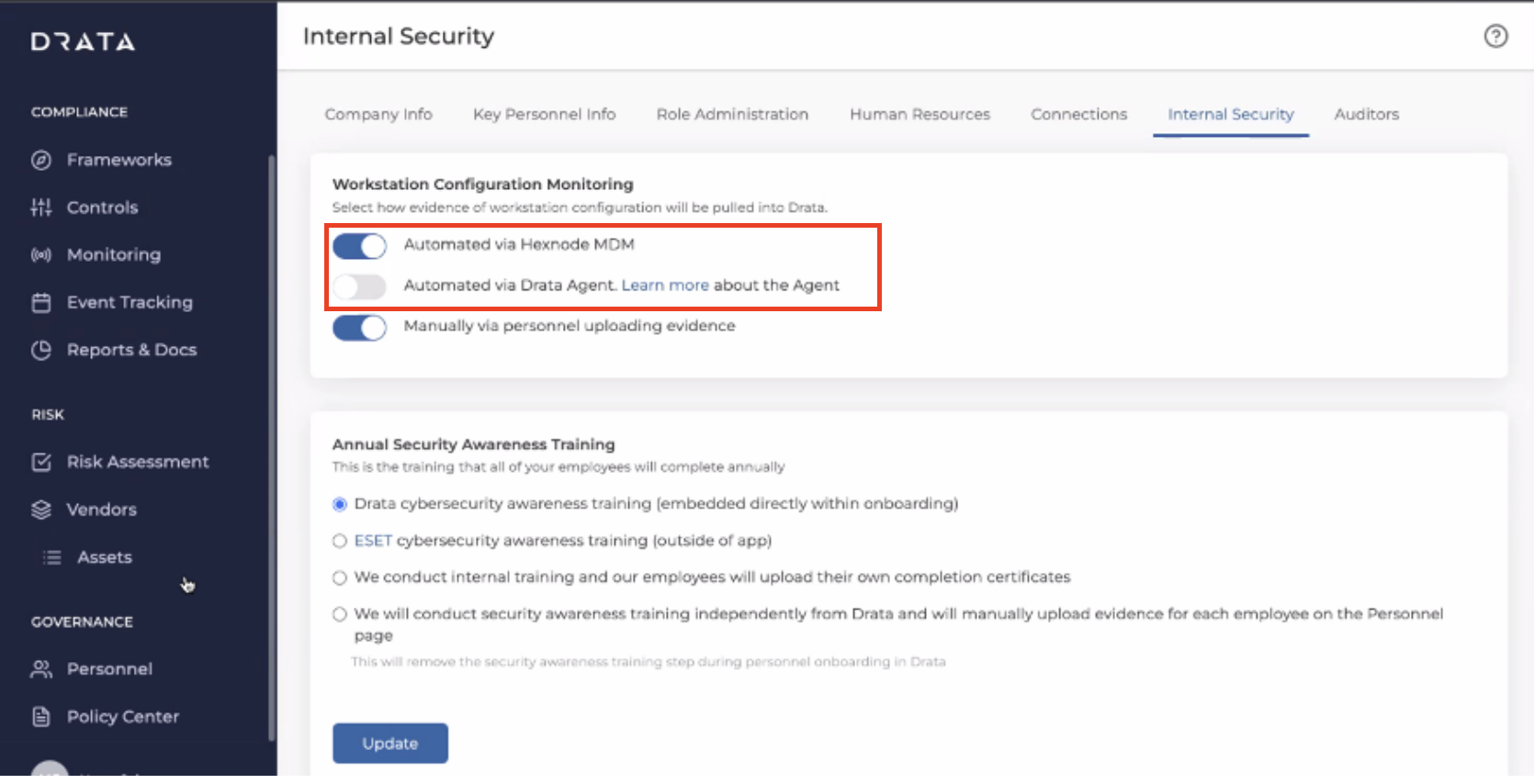Image resolution: width=1534 pixels, height=784 pixels.
Task: Open Personnel page
Action: [109, 669]
